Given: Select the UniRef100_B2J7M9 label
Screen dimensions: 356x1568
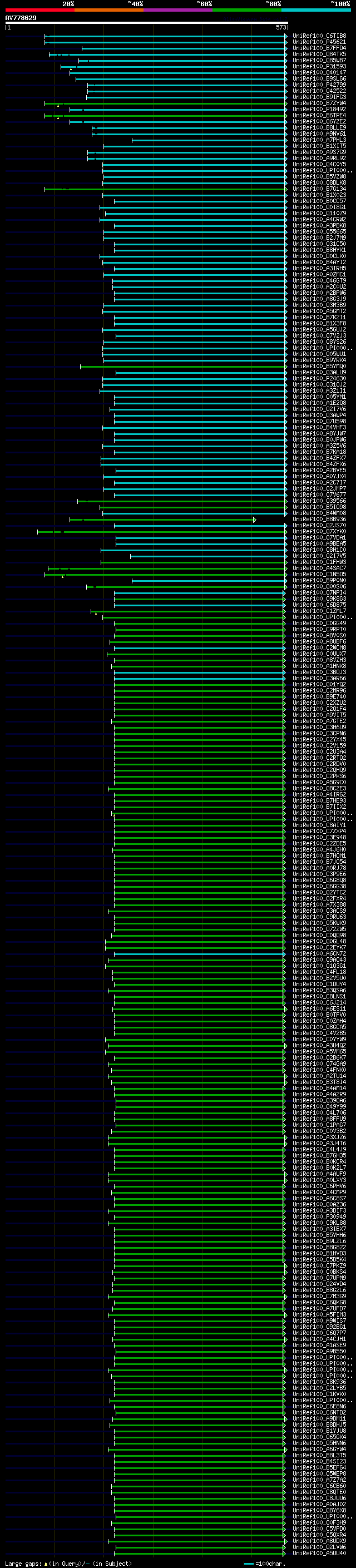Looking at the screenshot, I should [319, 238].
